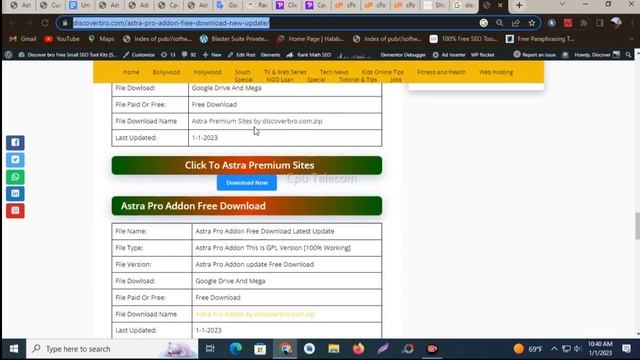Reload the page with the refresh icon

[x=45, y=23]
